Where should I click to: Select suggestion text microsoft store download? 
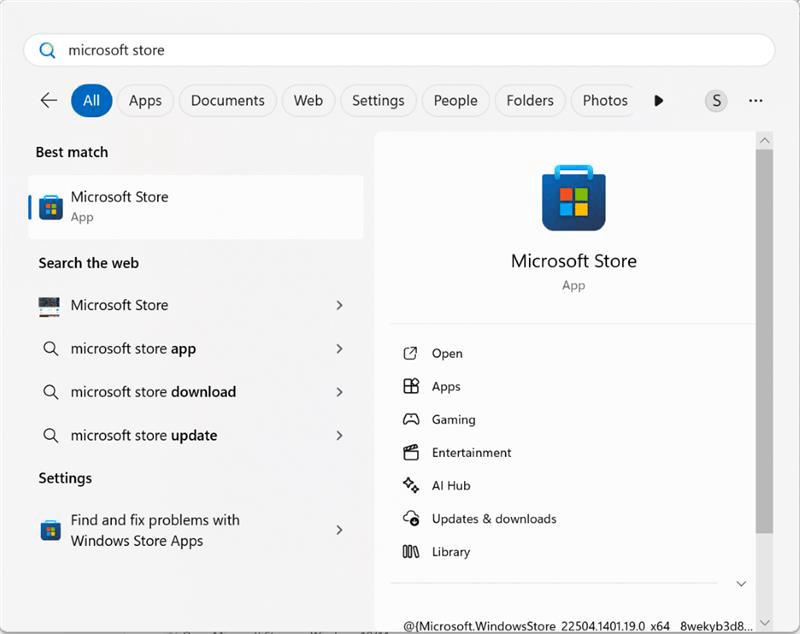[x=153, y=392]
